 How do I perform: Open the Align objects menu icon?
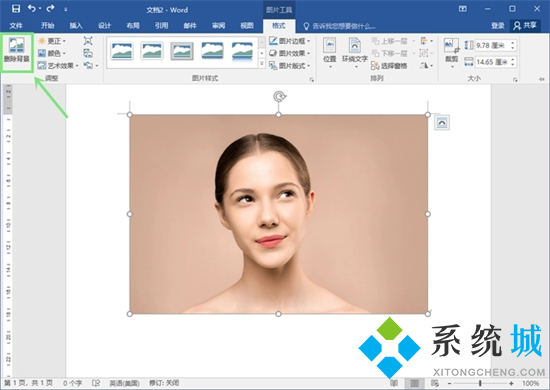(x=426, y=41)
